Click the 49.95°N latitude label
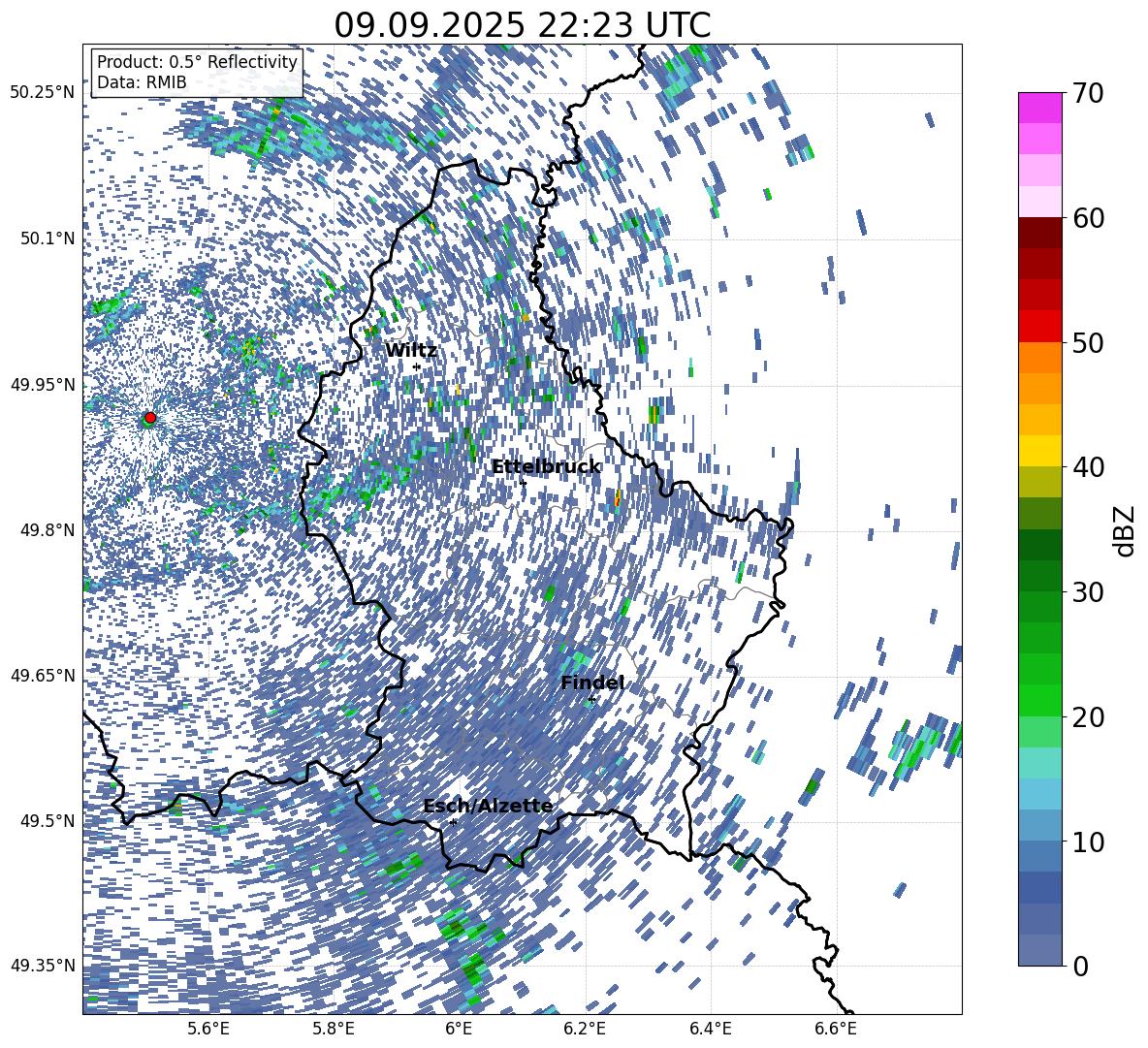The height and width of the screenshot is (1048, 1148). click(x=43, y=384)
